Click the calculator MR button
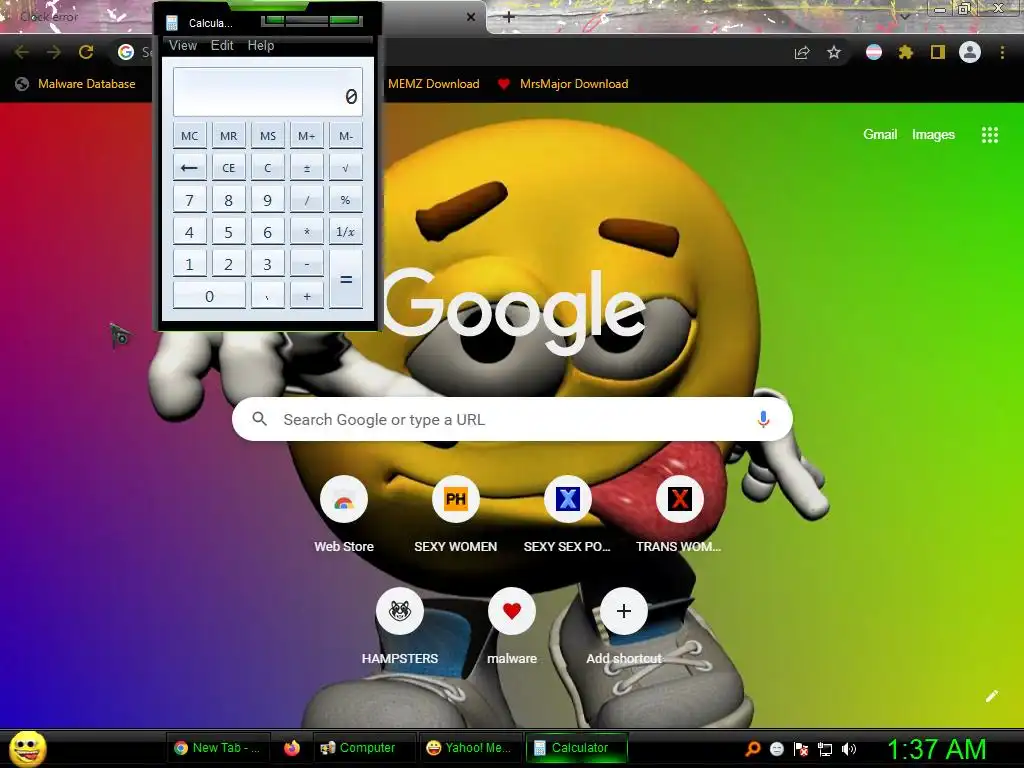The width and height of the screenshot is (1024, 768). [229, 136]
